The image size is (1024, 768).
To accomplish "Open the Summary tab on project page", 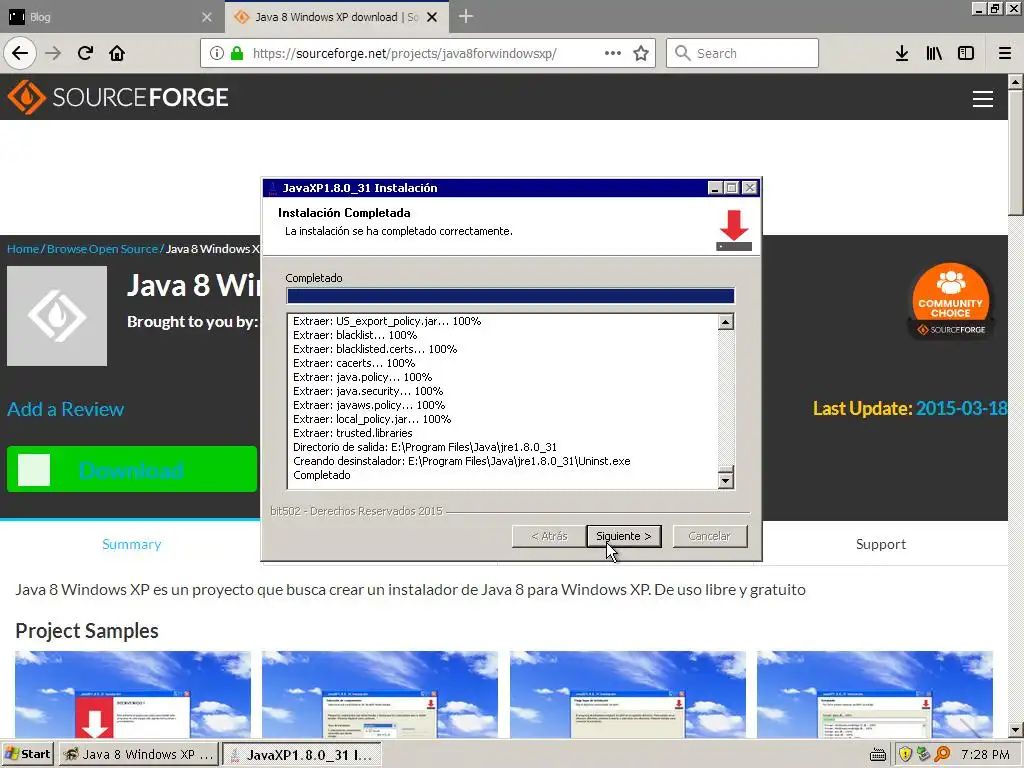I will coord(131,544).
